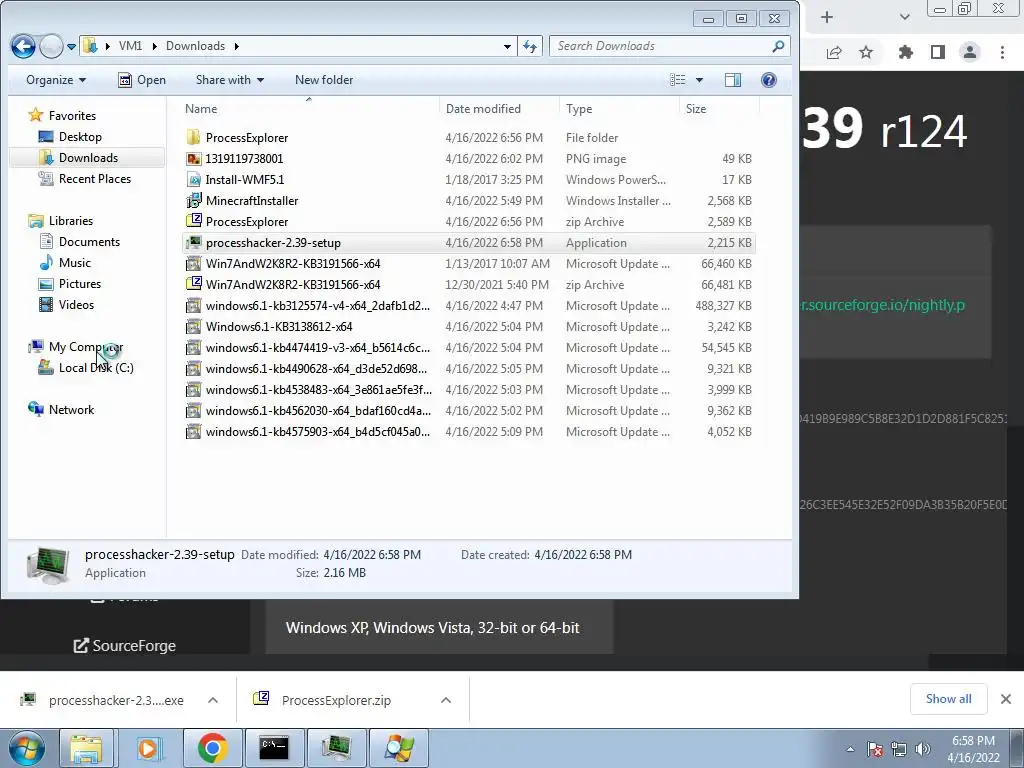Click the Explorer Forward navigation button
Image resolution: width=1024 pixels, height=768 pixels.
[x=52, y=46]
